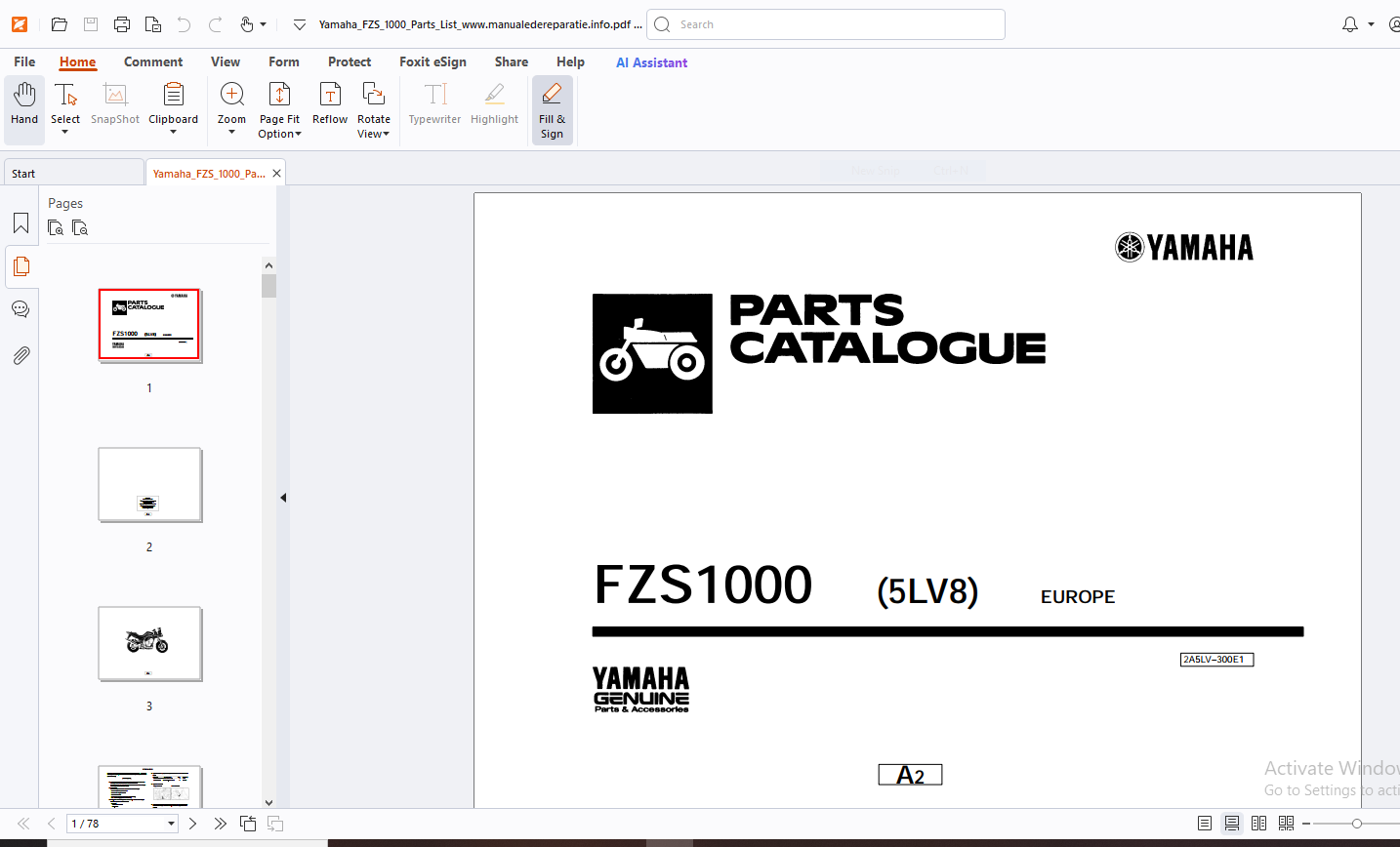
Task: Open the Bookmarks side panel
Action: pos(21,223)
